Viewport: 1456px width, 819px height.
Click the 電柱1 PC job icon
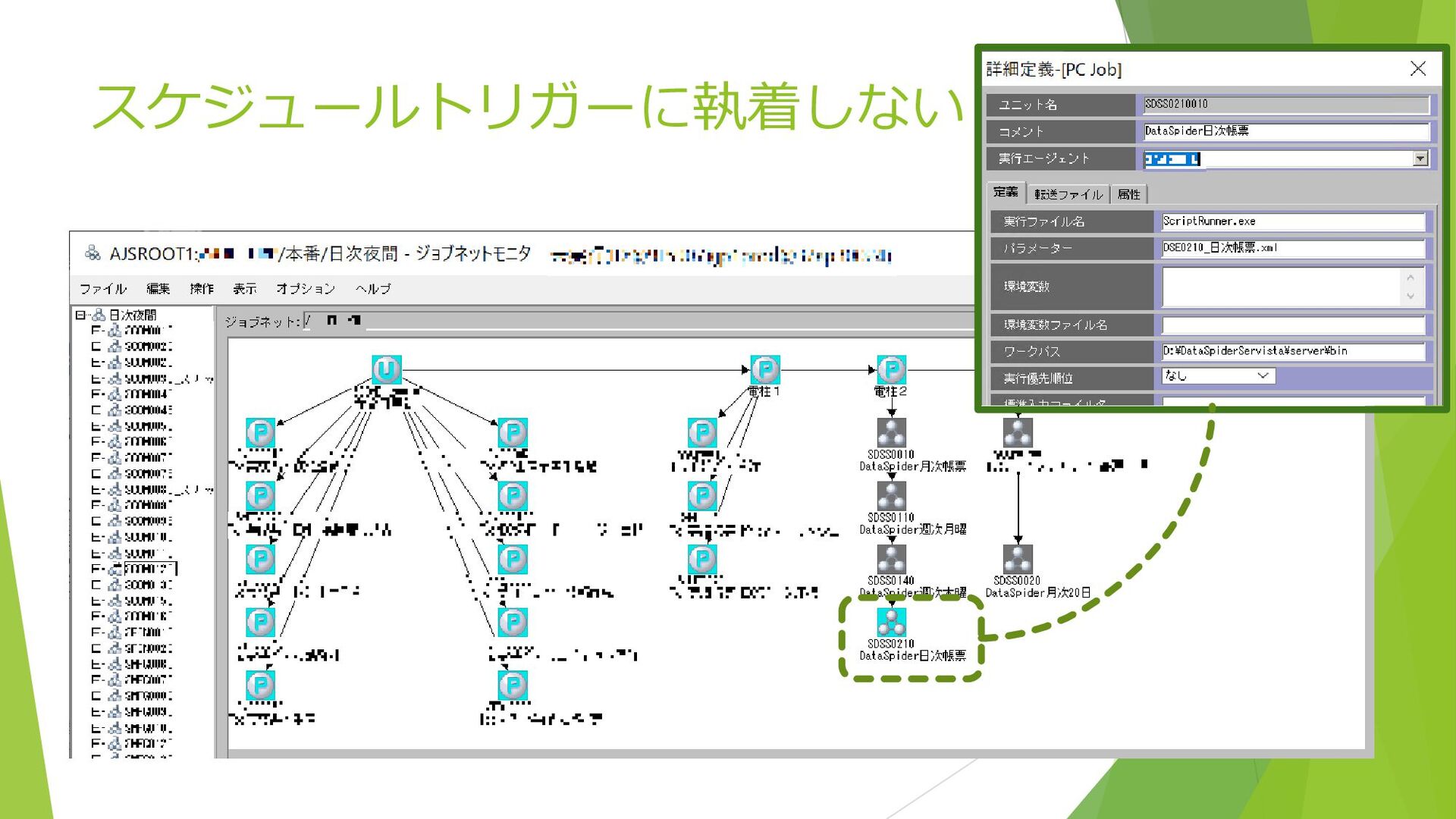tap(764, 369)
